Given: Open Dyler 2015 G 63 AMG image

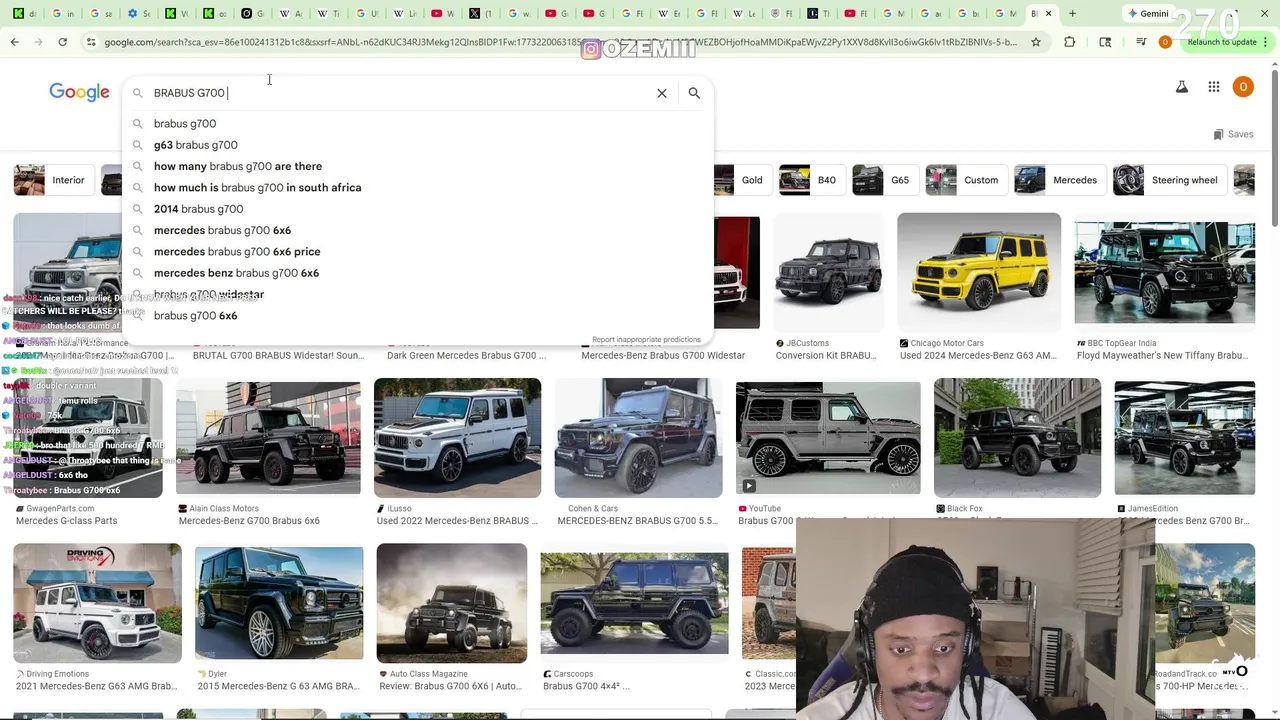Looking at the screenshot, I should (279, 604).
